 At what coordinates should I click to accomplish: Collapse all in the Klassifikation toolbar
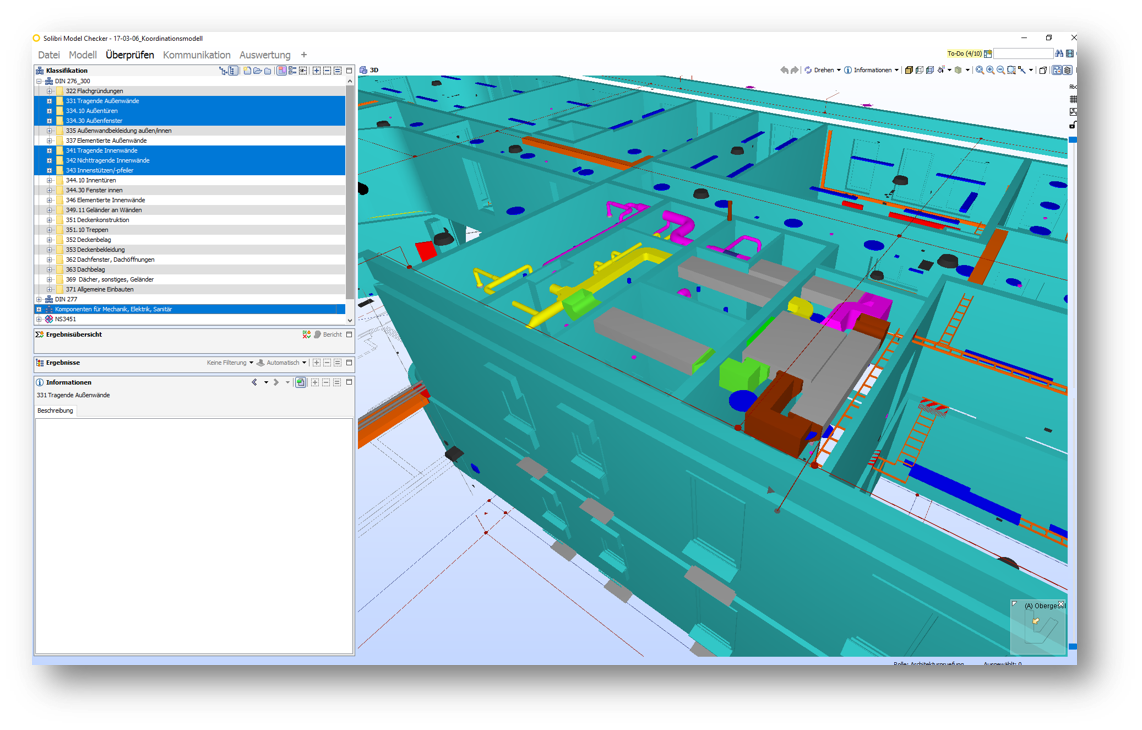[327, 71]
